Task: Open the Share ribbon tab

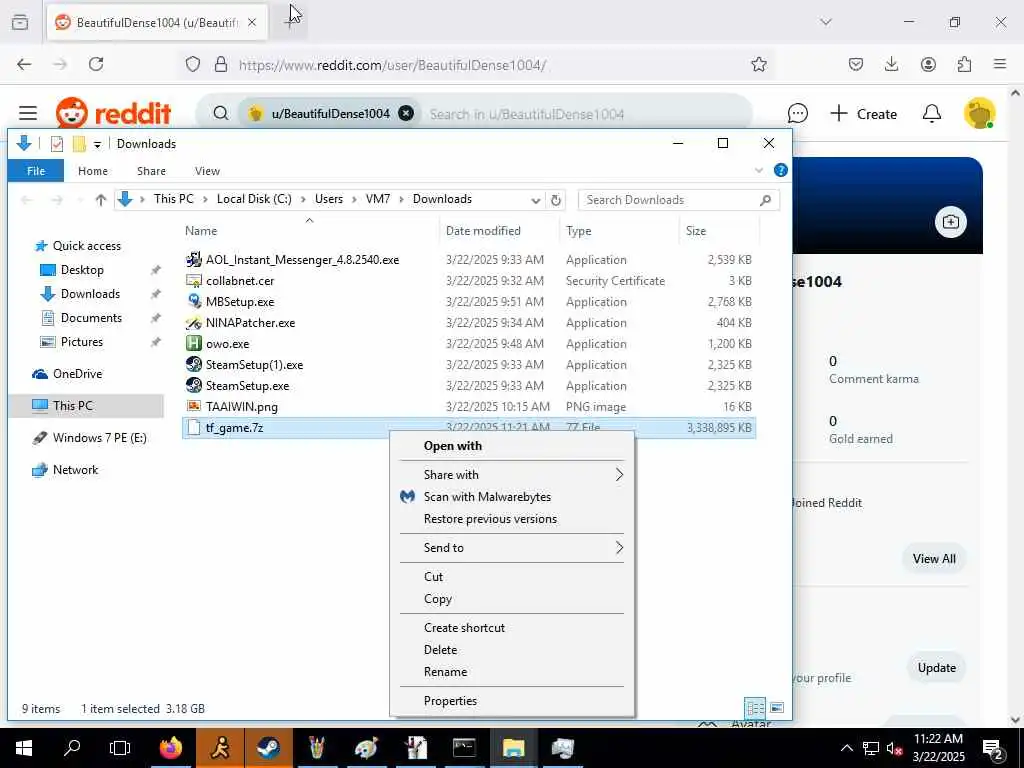Action: click(151, 171)
